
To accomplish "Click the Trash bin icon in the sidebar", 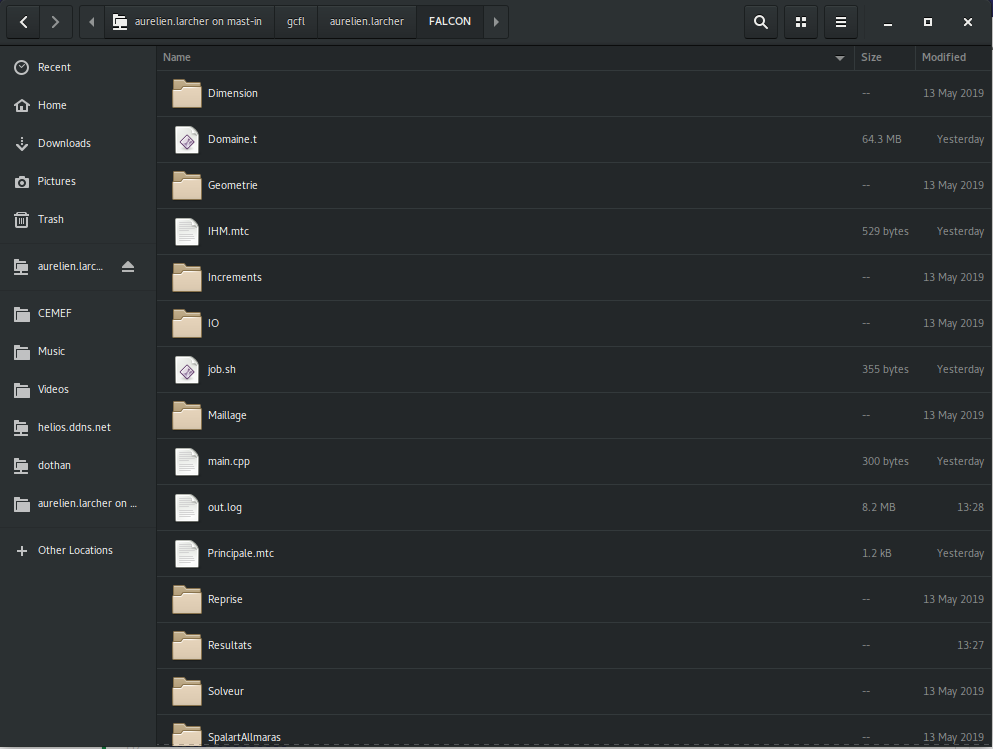I will pos(22,220).
